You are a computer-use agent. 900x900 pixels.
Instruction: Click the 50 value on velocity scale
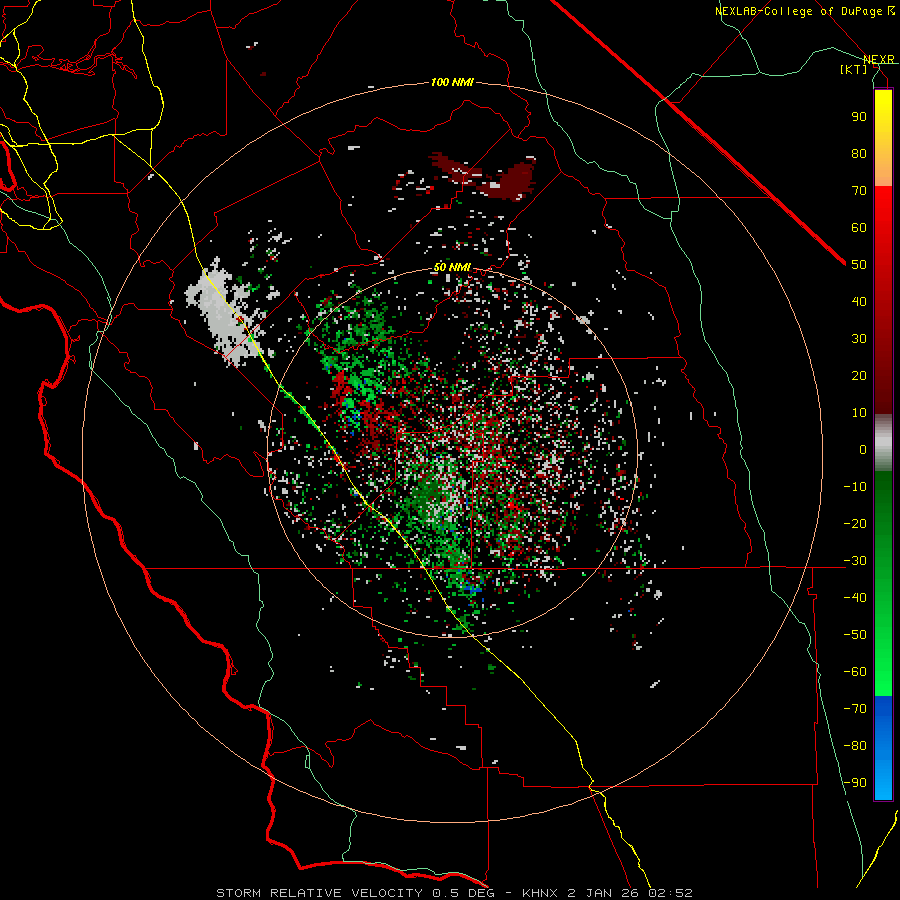pyautogui.click(x=859, y=265)
